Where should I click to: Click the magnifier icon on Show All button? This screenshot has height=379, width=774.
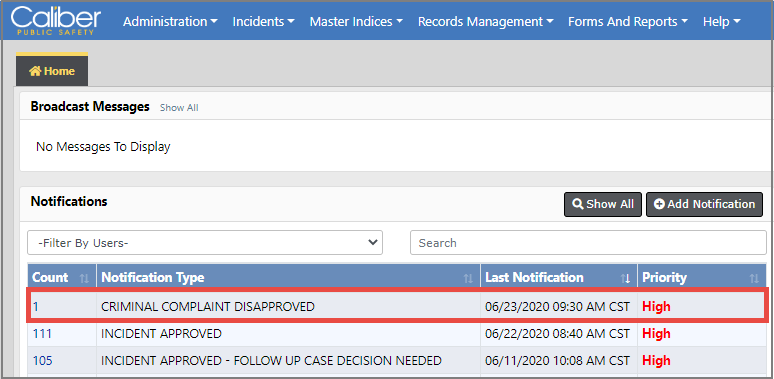tap(577, 204)
